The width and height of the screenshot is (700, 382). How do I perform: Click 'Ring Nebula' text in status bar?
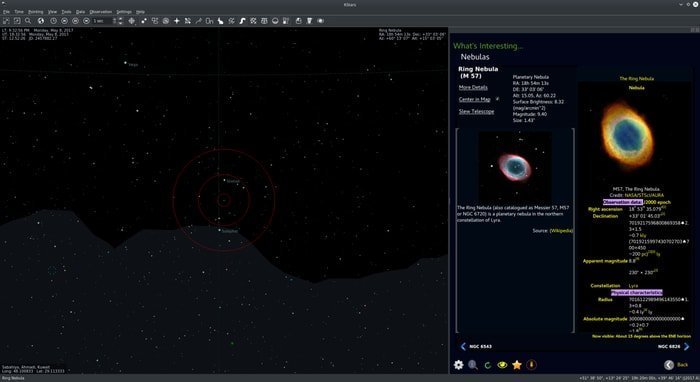click(x=12, y=378)
